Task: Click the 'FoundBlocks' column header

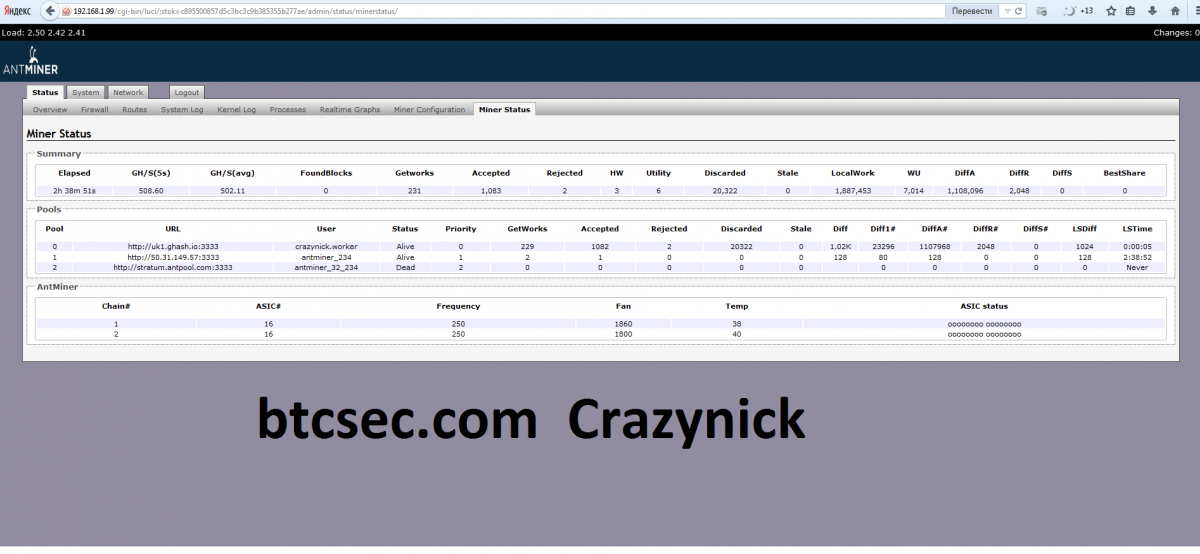Action: click(325, 173)
